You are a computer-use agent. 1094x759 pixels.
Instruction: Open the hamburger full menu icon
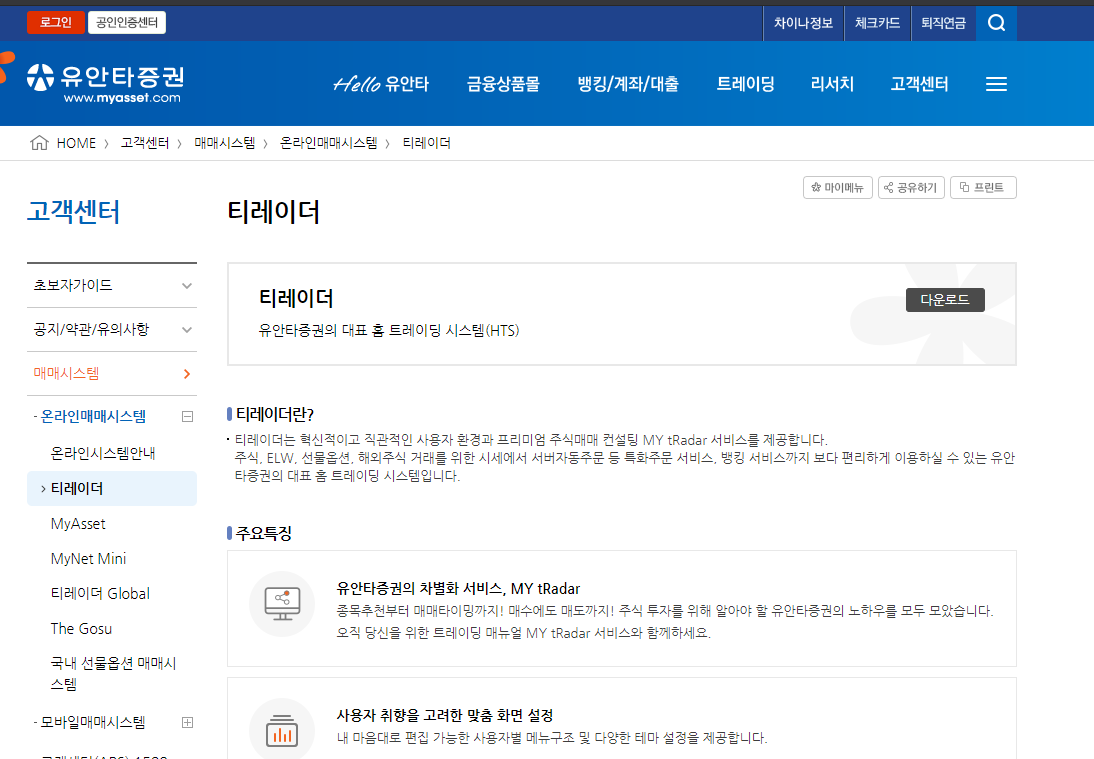point(996,84)
